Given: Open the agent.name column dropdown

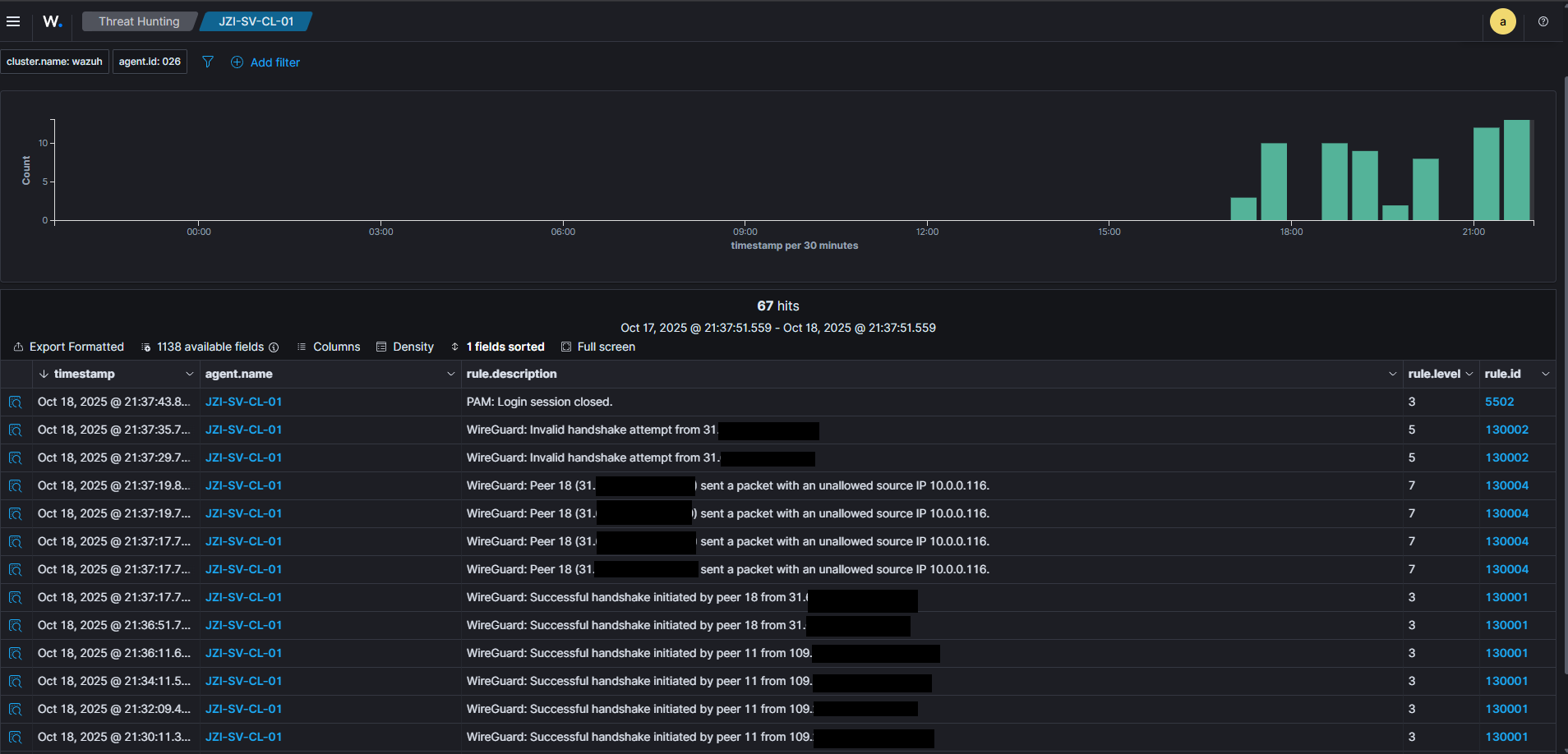Looking at the screenshot, I should tap(451, 374).
